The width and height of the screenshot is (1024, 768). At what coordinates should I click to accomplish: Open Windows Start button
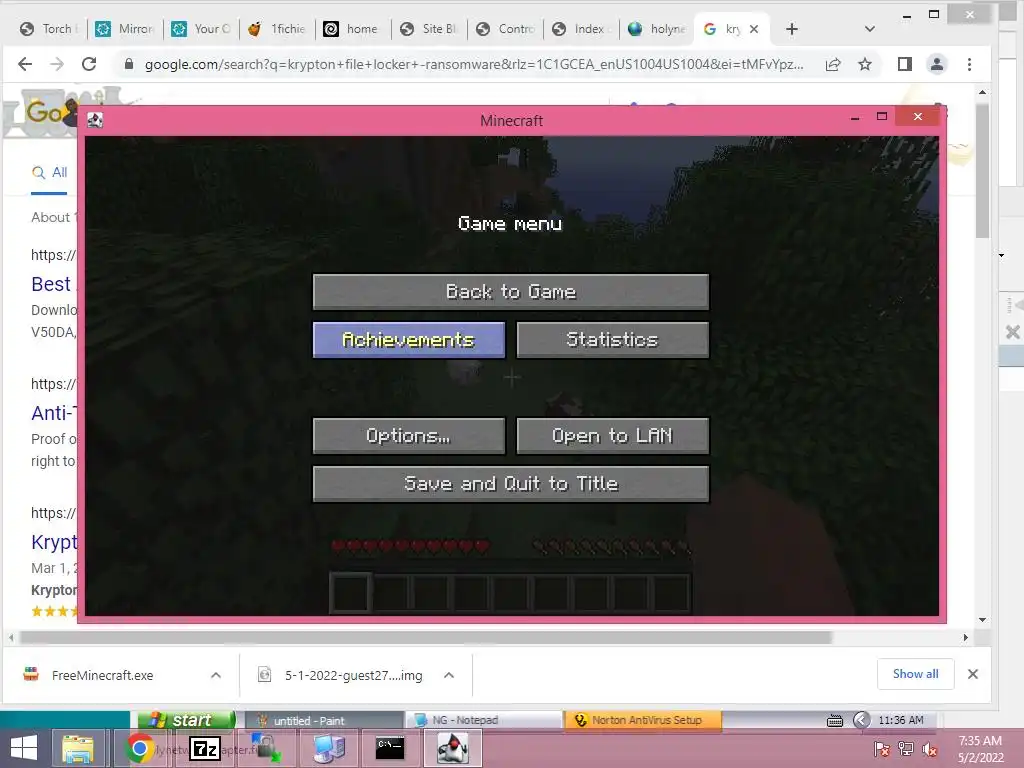coord(24,748)
